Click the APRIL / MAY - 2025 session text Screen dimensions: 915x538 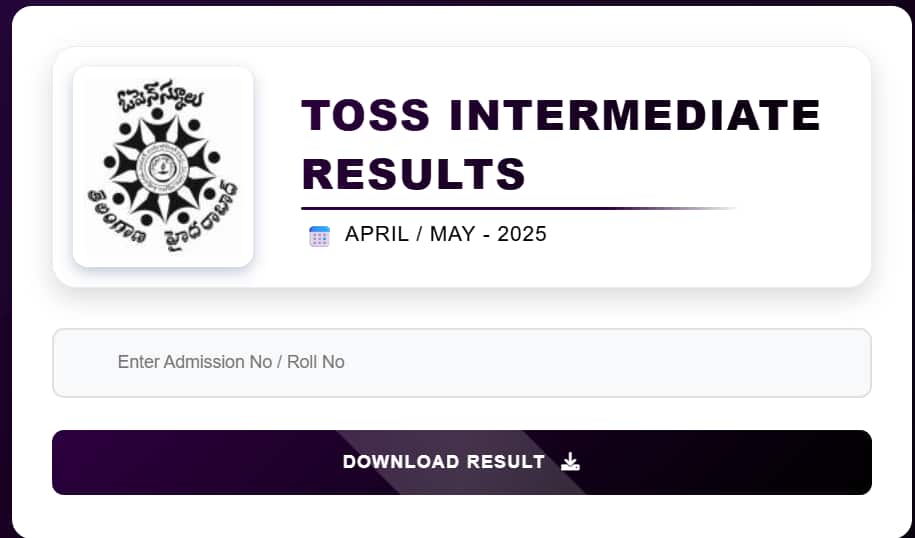(446, 234)
